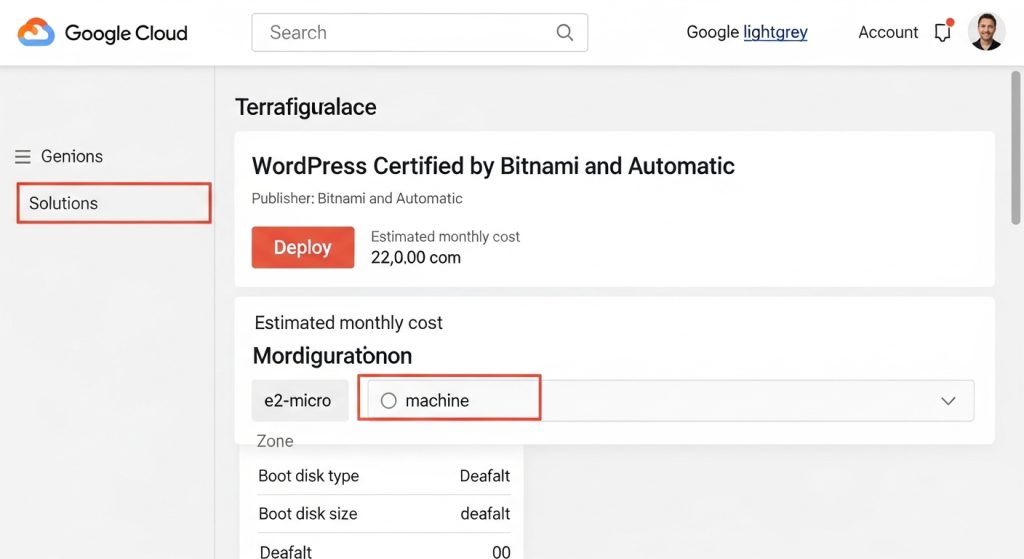Select the machine radio button
The height and width of the screenshot is (559, 1024).
[x=389, y=400]
